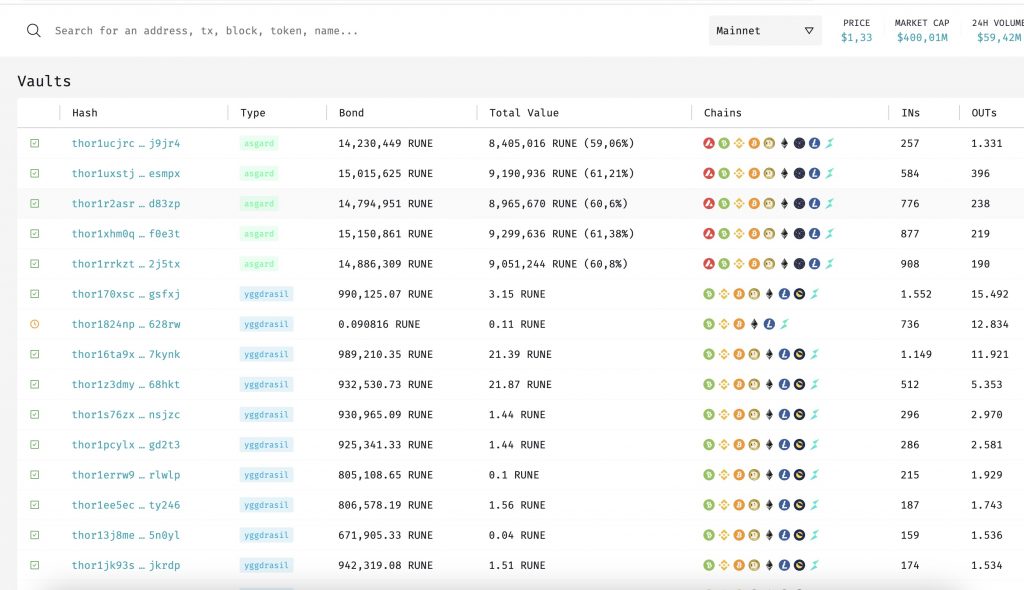
Task: Click the Type column header
Action: click(x=253, y=112)
